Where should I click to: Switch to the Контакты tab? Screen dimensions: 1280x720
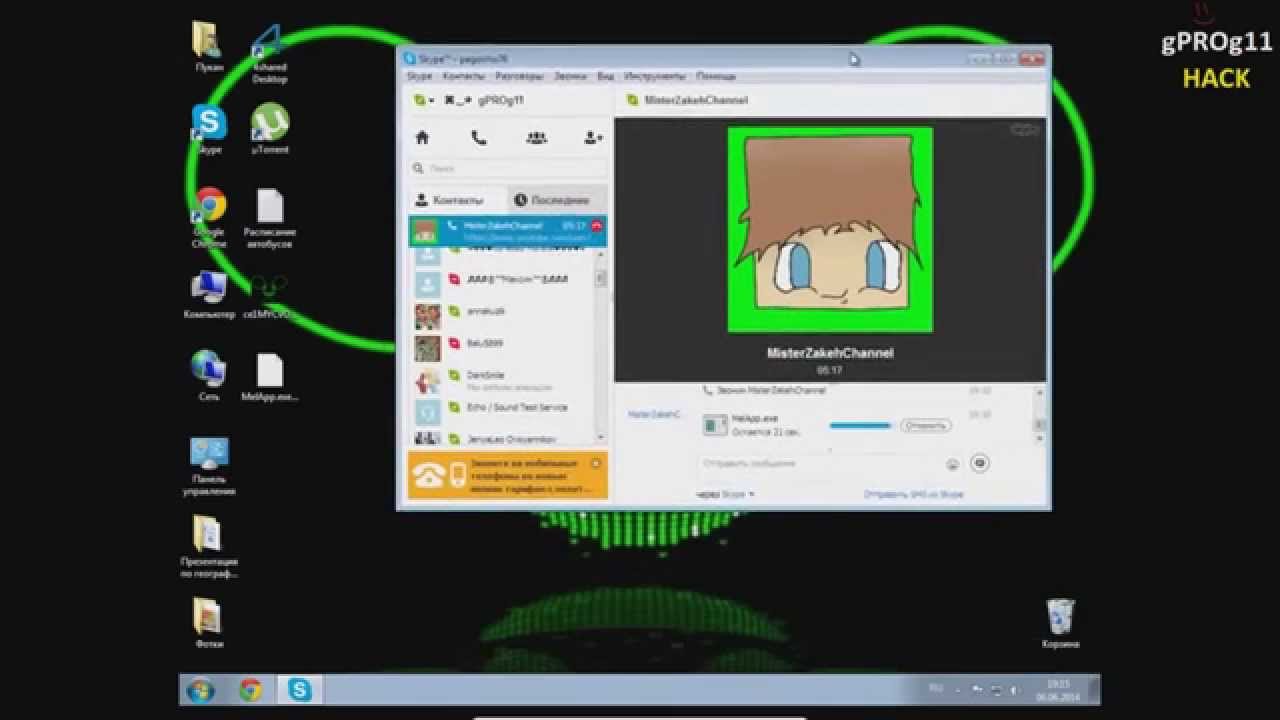pos(458,200)
